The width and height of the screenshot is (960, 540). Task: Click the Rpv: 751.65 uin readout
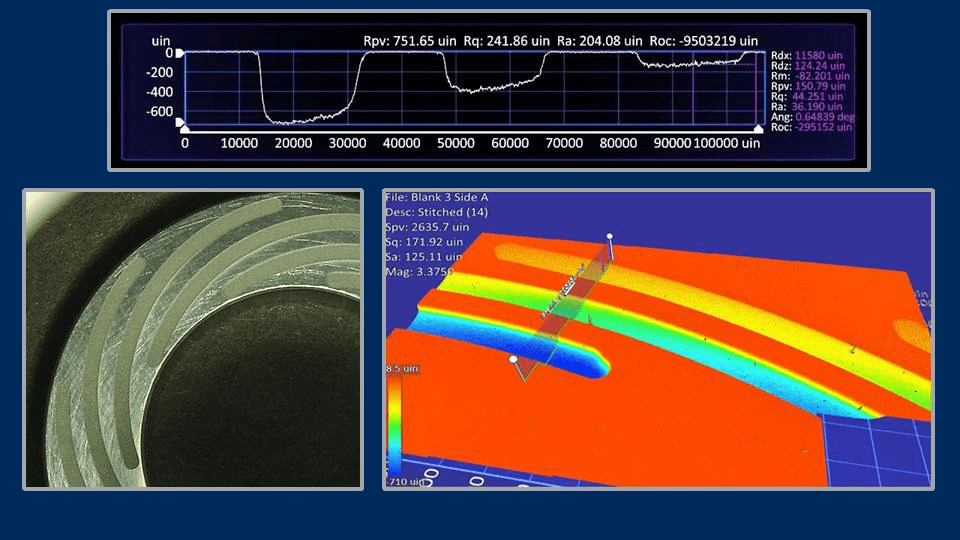tap(410, 41)
